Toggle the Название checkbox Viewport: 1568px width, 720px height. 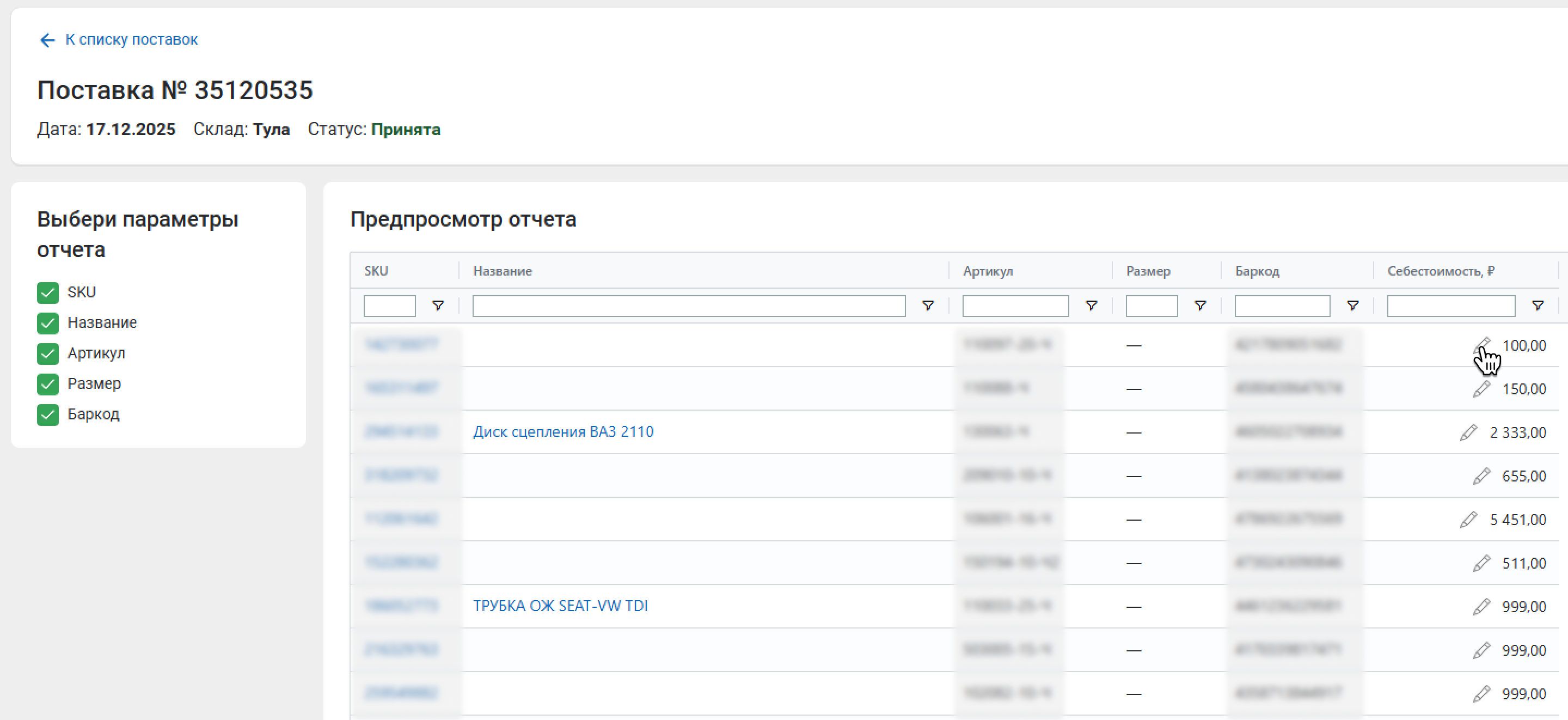47,323
